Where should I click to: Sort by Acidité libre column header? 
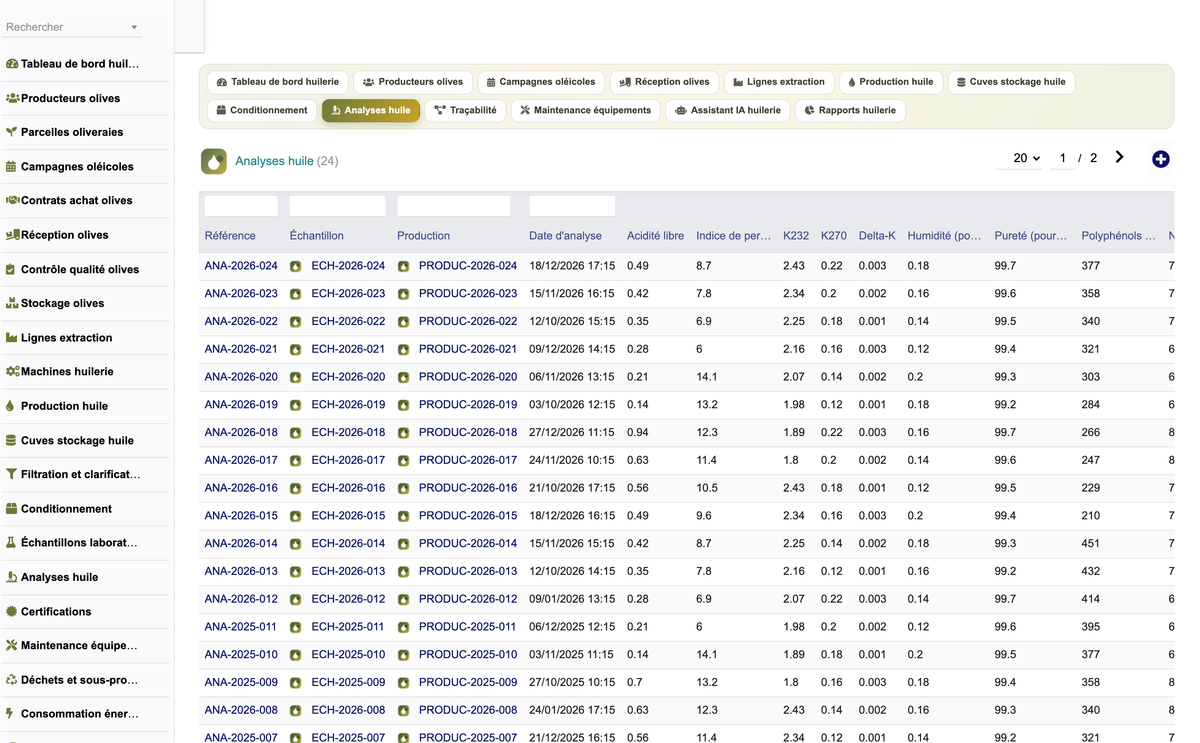click(x=656, y=236)
